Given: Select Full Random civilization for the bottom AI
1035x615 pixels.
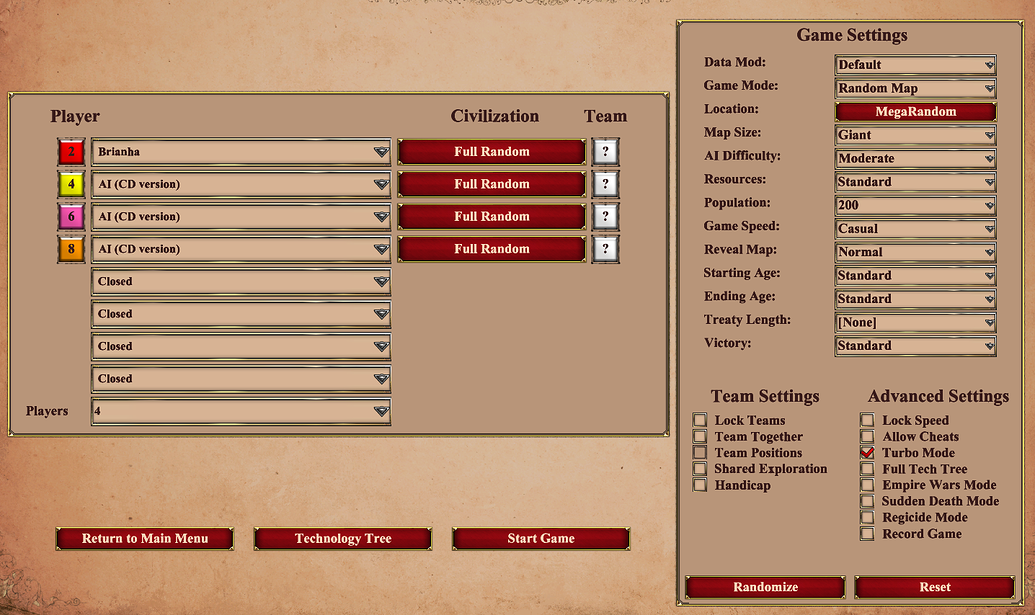Looking at the screenshot, I should pos(491,248).
